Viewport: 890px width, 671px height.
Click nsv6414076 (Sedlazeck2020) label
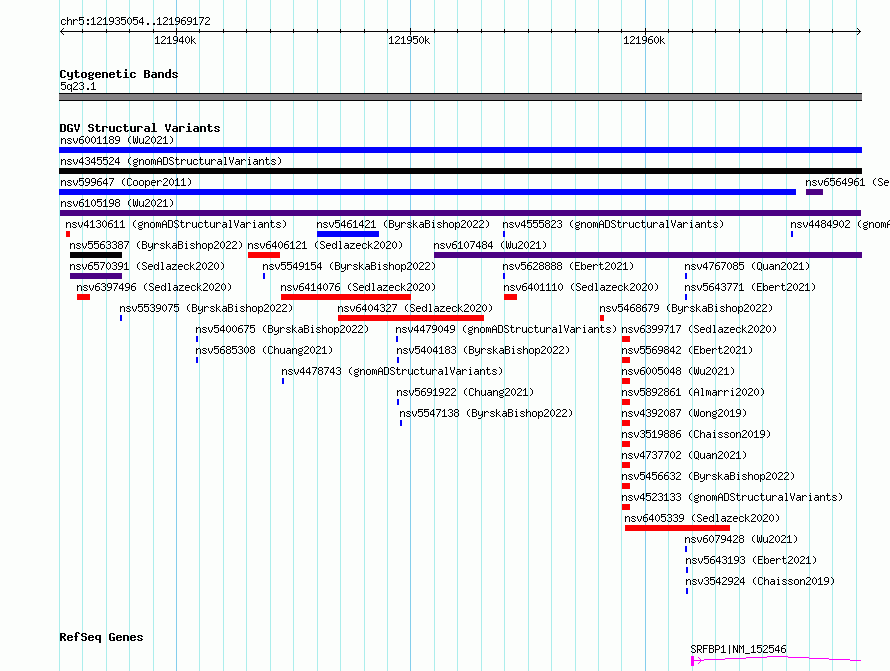(358, 287)
